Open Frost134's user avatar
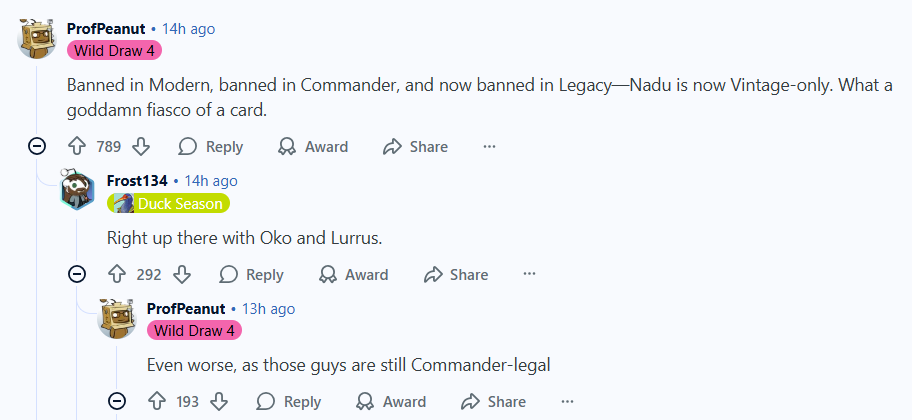This screenshot has height=420, width=912. (x=77, y=189)
